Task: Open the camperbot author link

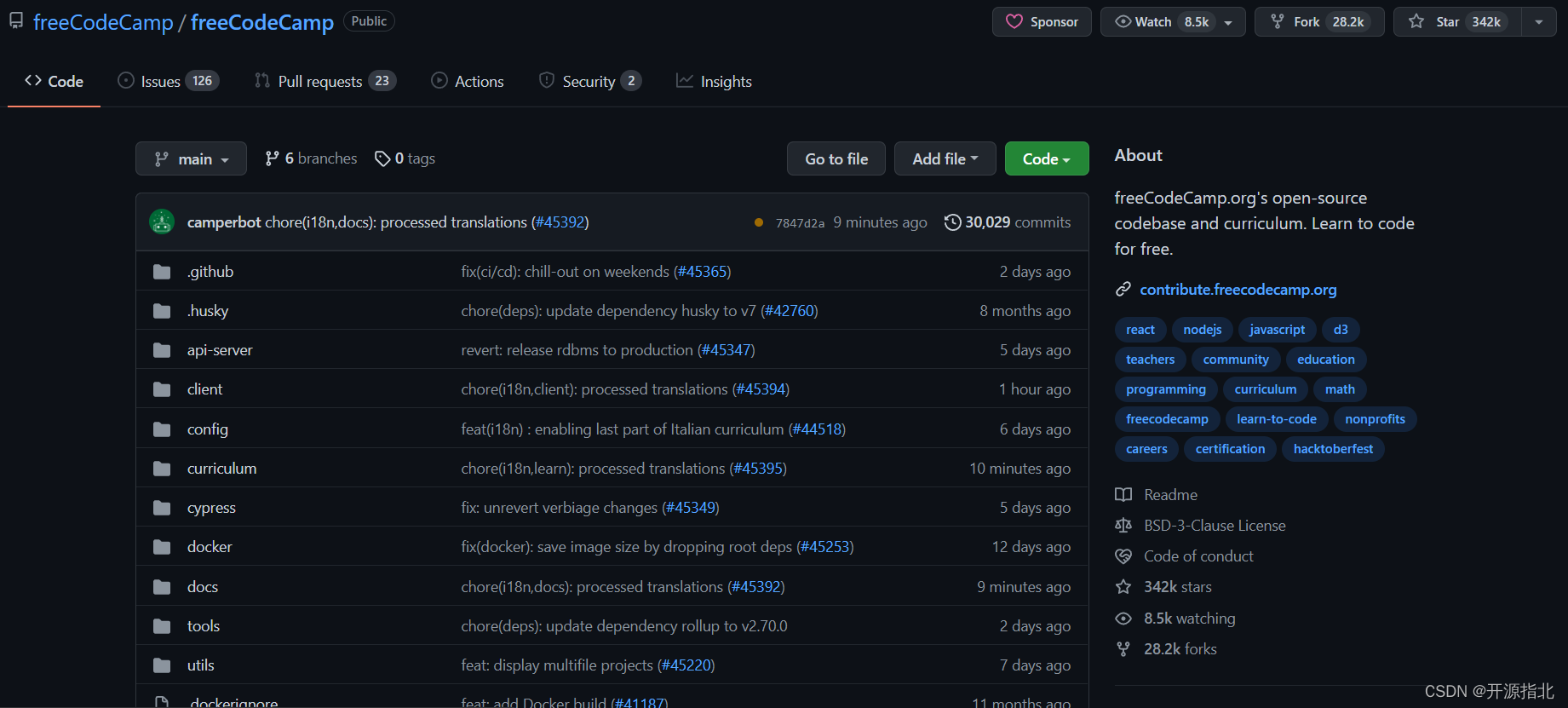Action: click(x=224, y=222)
